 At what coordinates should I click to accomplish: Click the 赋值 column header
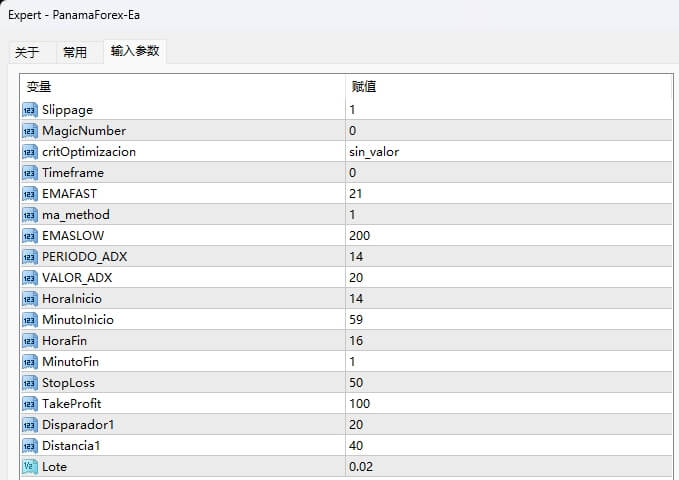pos(363,87)
